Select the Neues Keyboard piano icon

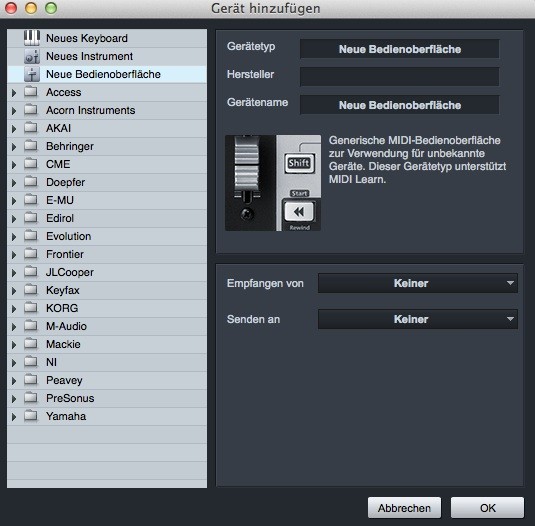pyautogui.click(x=32, y=38)
